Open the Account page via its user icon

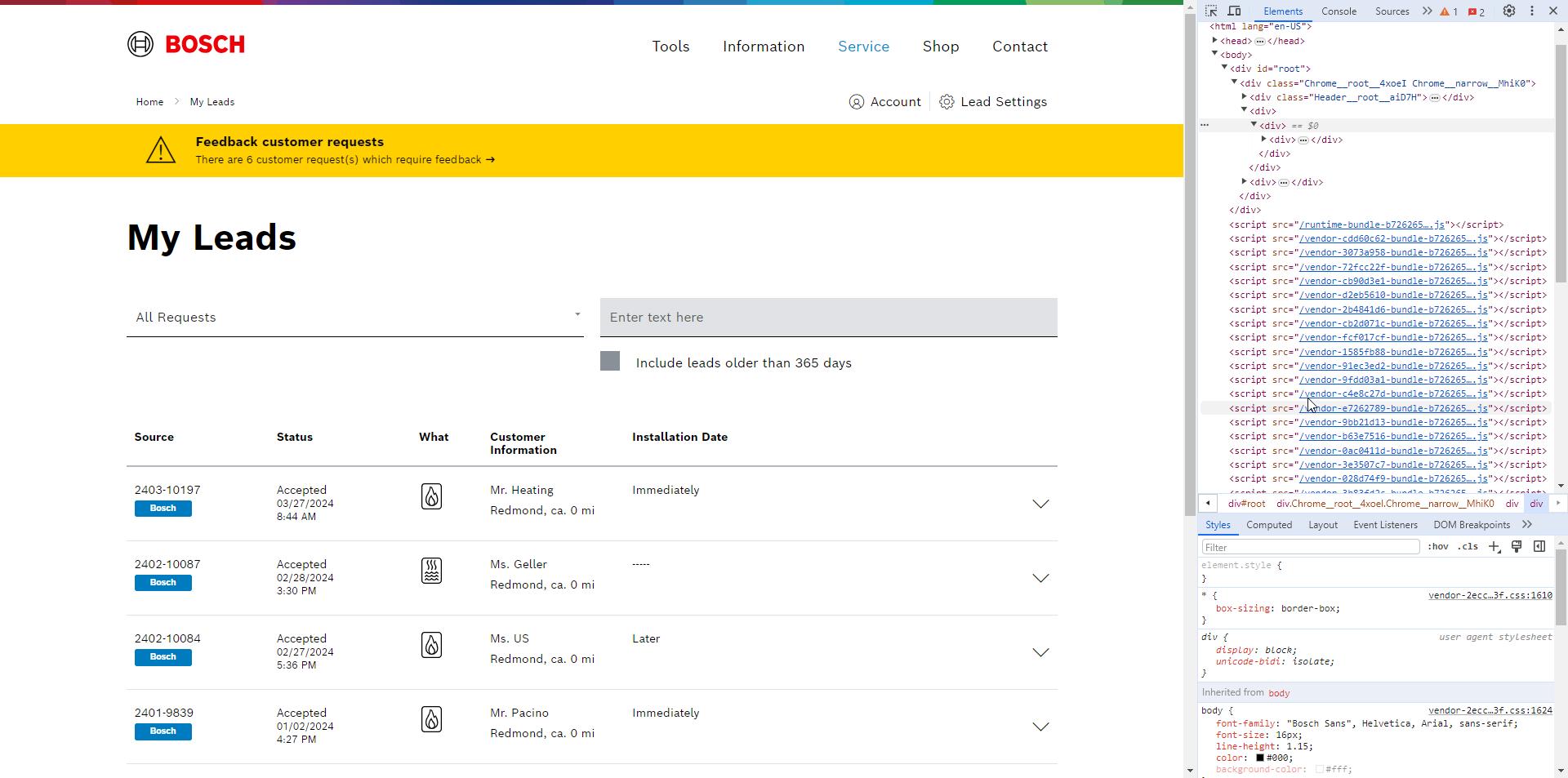(x=856, y=102)
